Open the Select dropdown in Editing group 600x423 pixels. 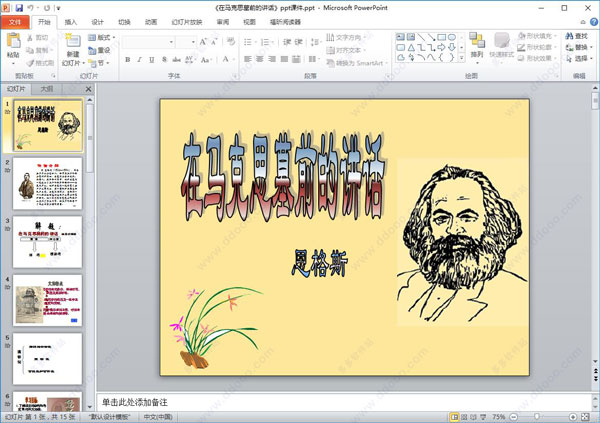pyautogui.click(x=579, y=59)
